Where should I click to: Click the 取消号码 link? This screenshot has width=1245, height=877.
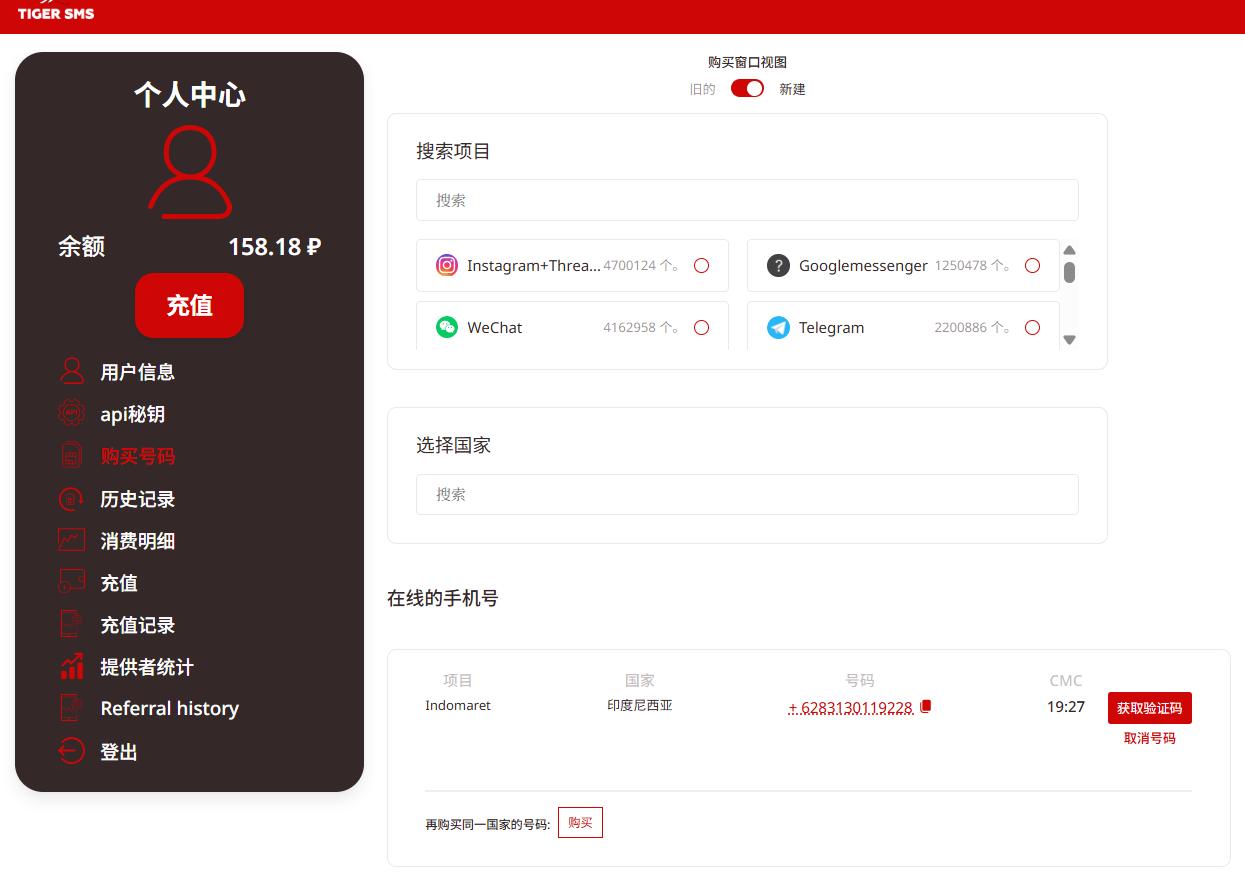(x=1149, y=738)
